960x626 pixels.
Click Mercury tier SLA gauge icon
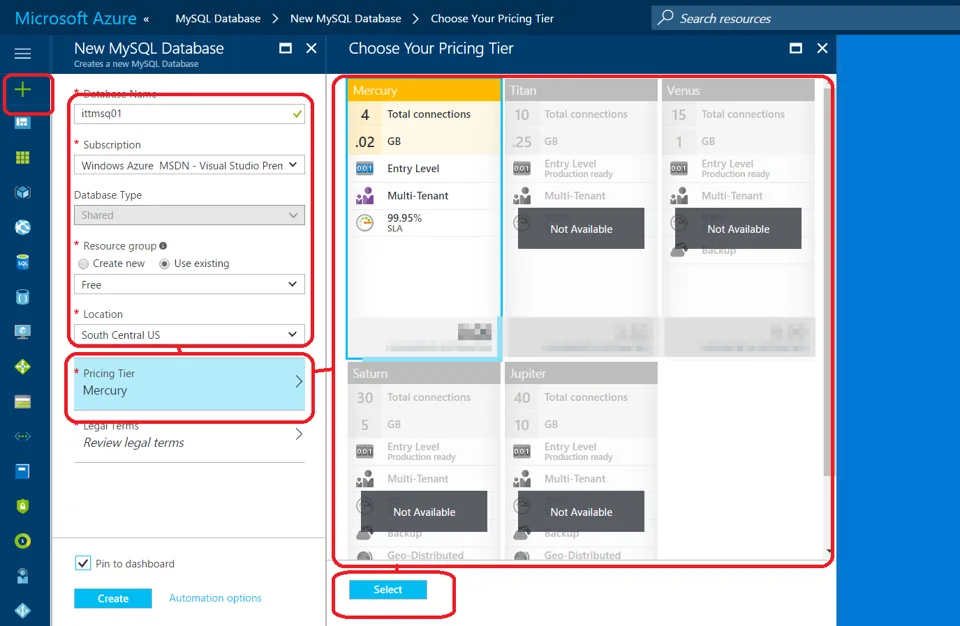pos(365,223)
